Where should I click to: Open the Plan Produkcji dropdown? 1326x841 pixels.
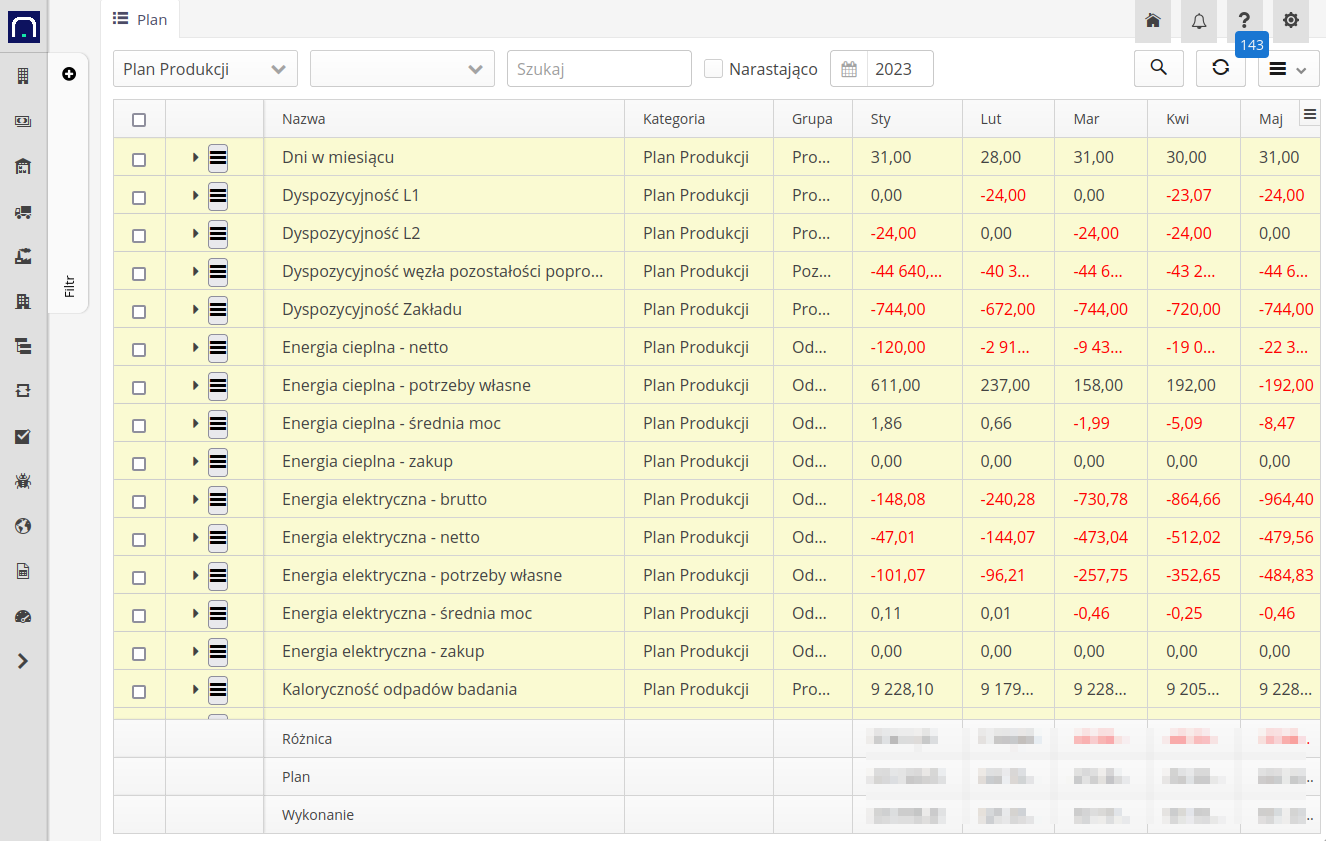[x=205, y=69]
